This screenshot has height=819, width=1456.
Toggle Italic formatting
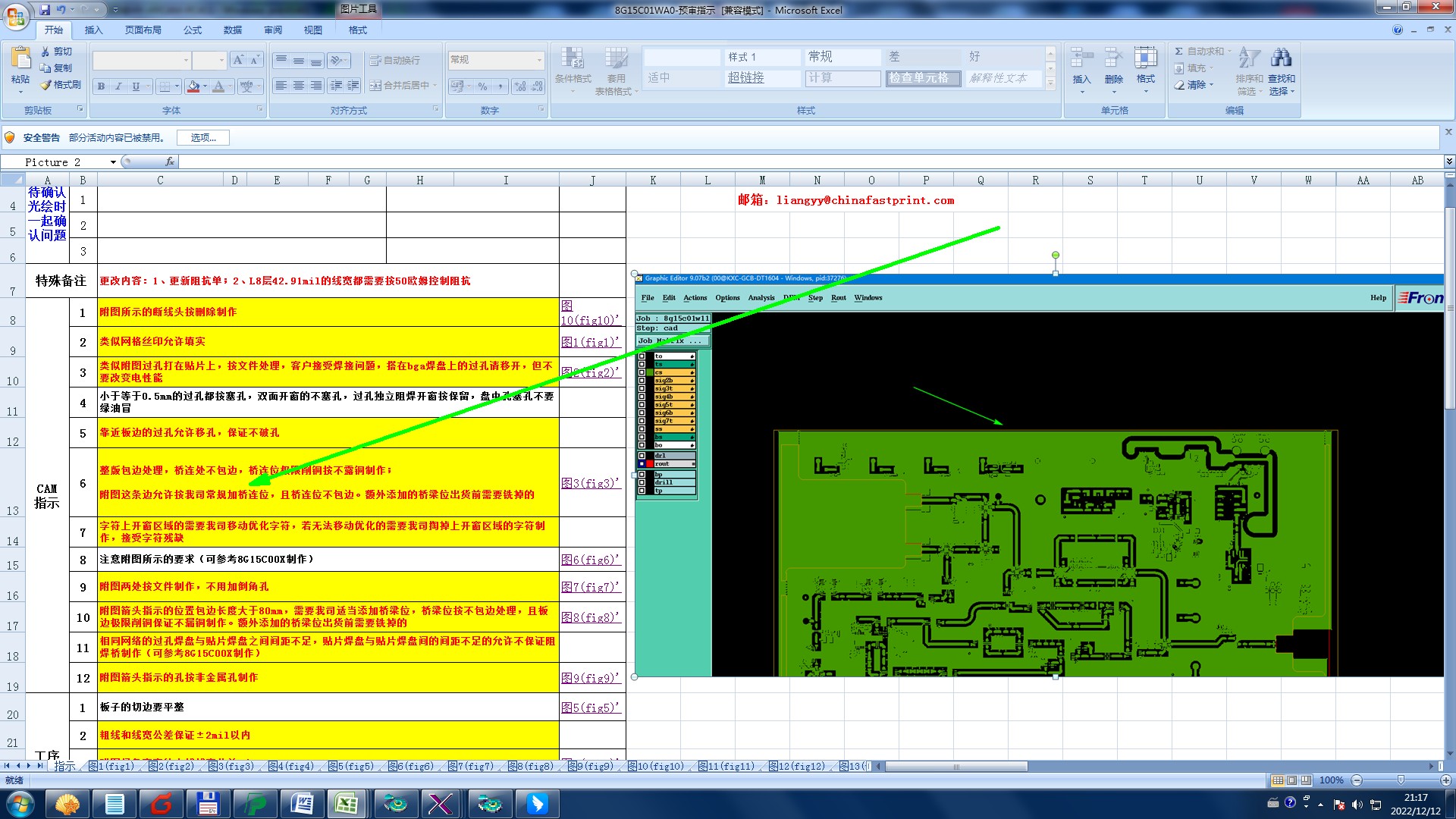point(118,86)
